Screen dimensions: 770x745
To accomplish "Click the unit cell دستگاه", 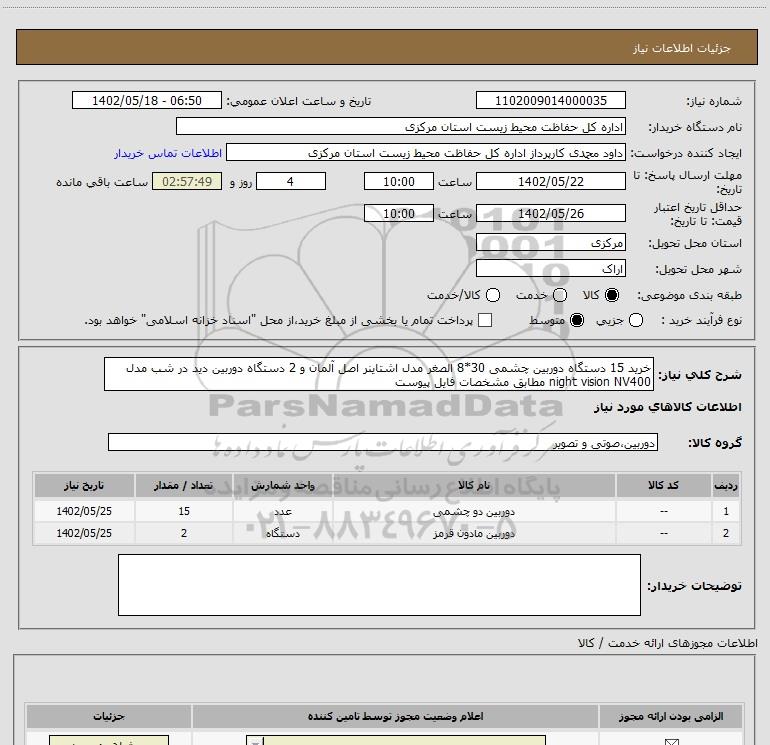I will coord(283,533).
